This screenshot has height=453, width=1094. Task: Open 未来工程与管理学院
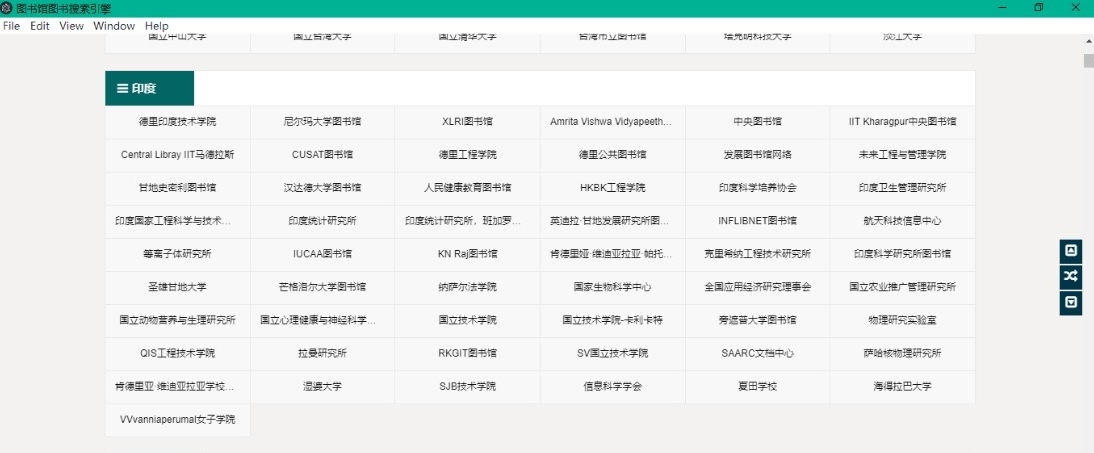tap(902, 155)
